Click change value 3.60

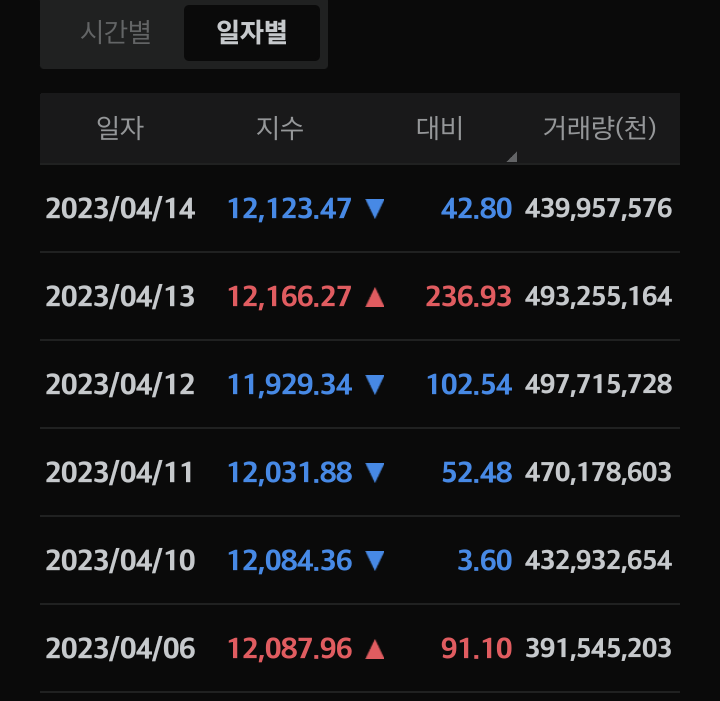[x=484, y=561]
